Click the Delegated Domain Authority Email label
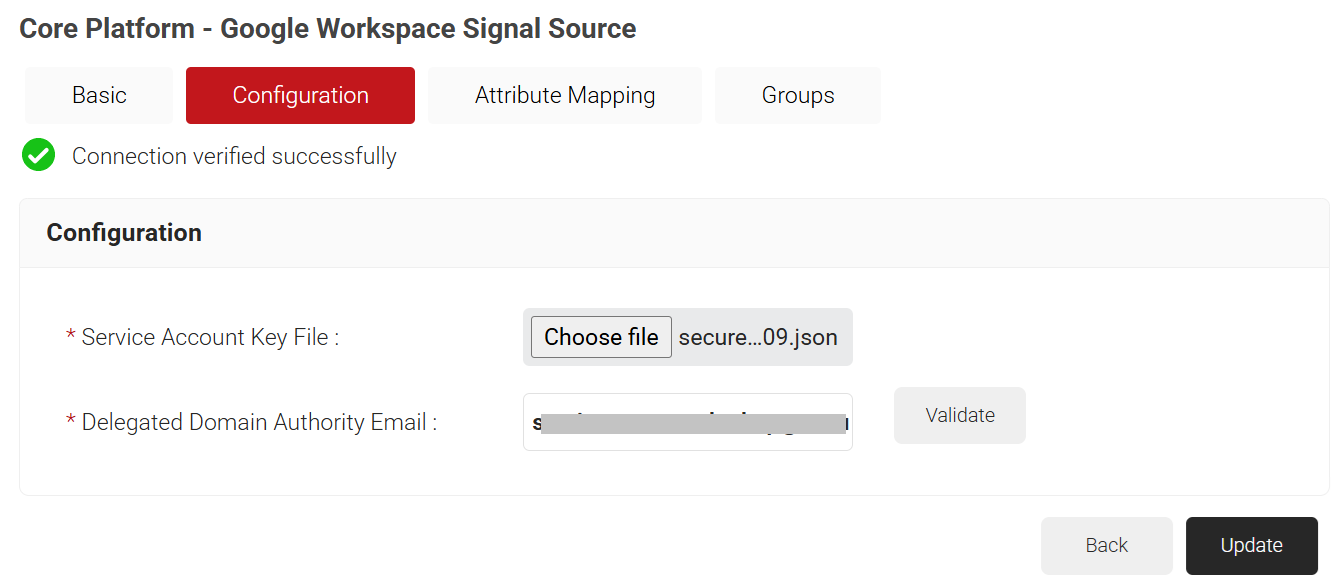Screen dimensions: 1339x588 259,423
